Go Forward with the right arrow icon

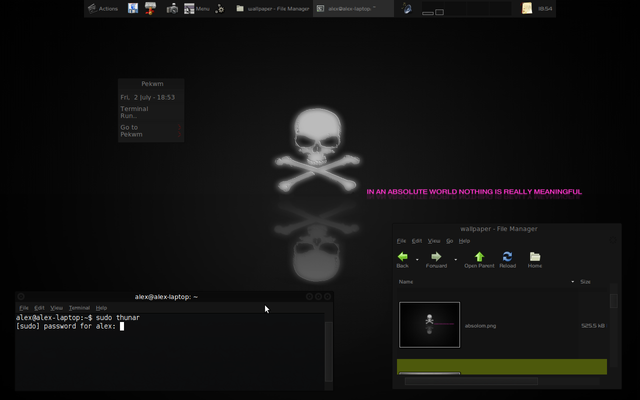(436, 260)
